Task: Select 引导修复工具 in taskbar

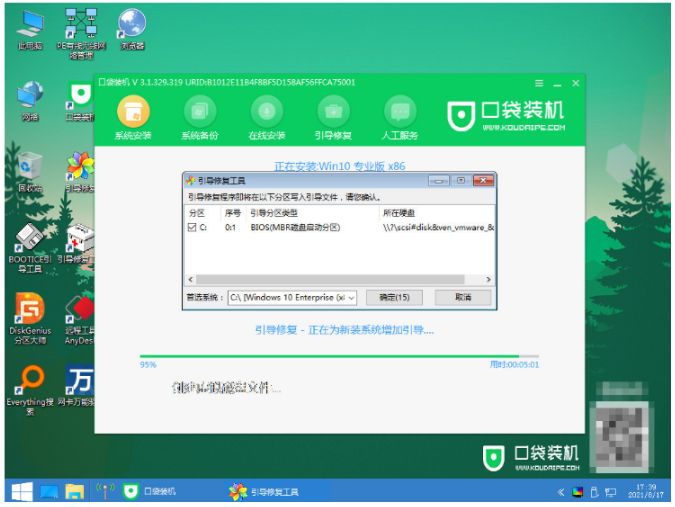Action: [264, 491]
